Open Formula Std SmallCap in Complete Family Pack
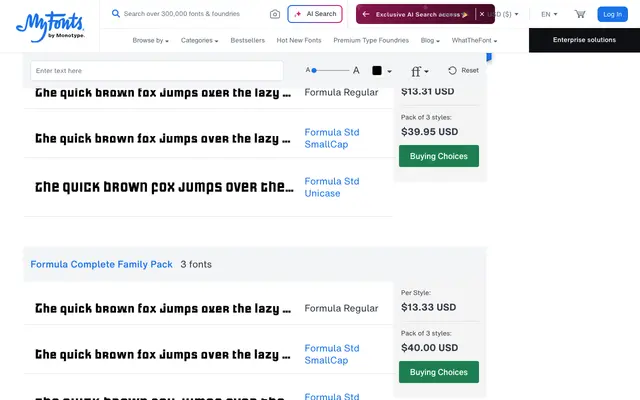The image size is (640, 400). click(x=332, y=354)
